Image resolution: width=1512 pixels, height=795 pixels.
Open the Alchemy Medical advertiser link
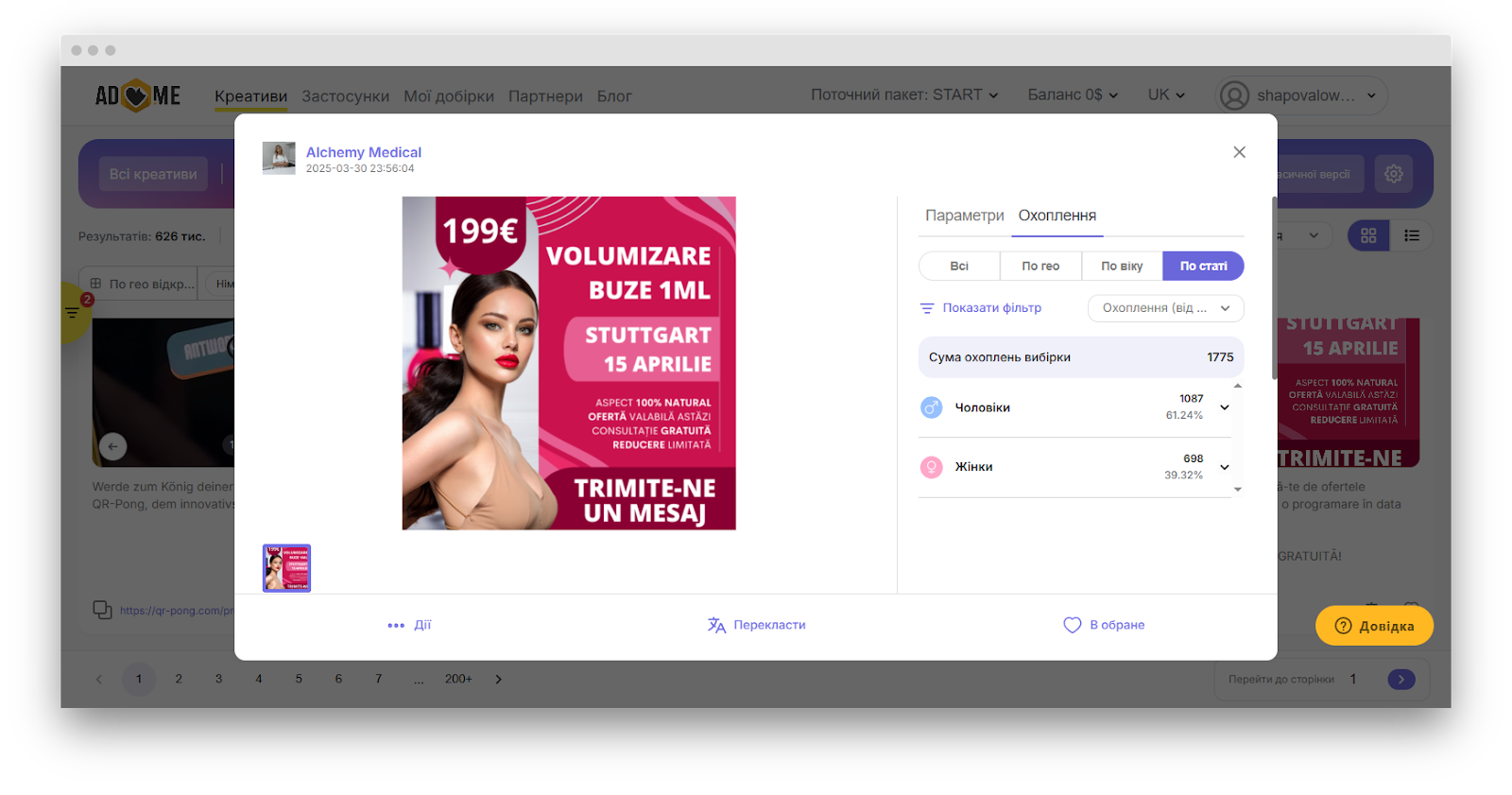(x=364, y=152)
